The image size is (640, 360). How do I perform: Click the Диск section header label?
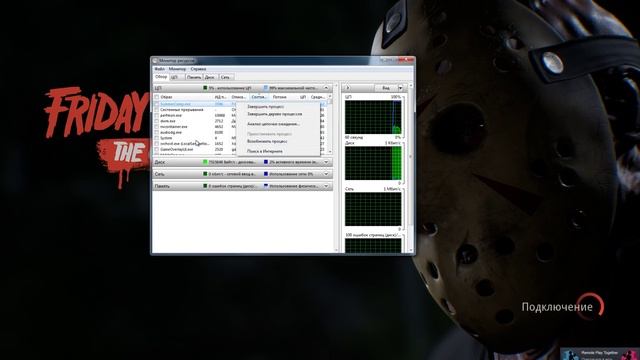click(x=159, y=162)
